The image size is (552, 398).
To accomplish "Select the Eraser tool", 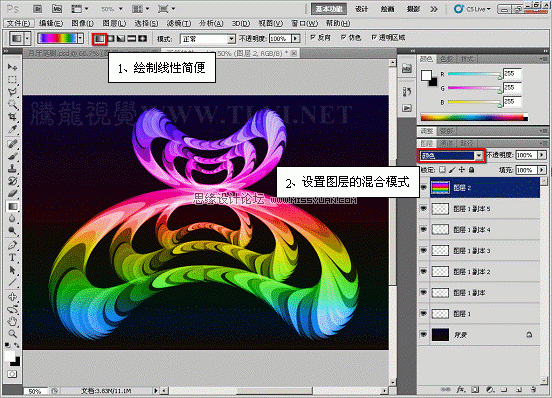I will (x=12, y=193).
